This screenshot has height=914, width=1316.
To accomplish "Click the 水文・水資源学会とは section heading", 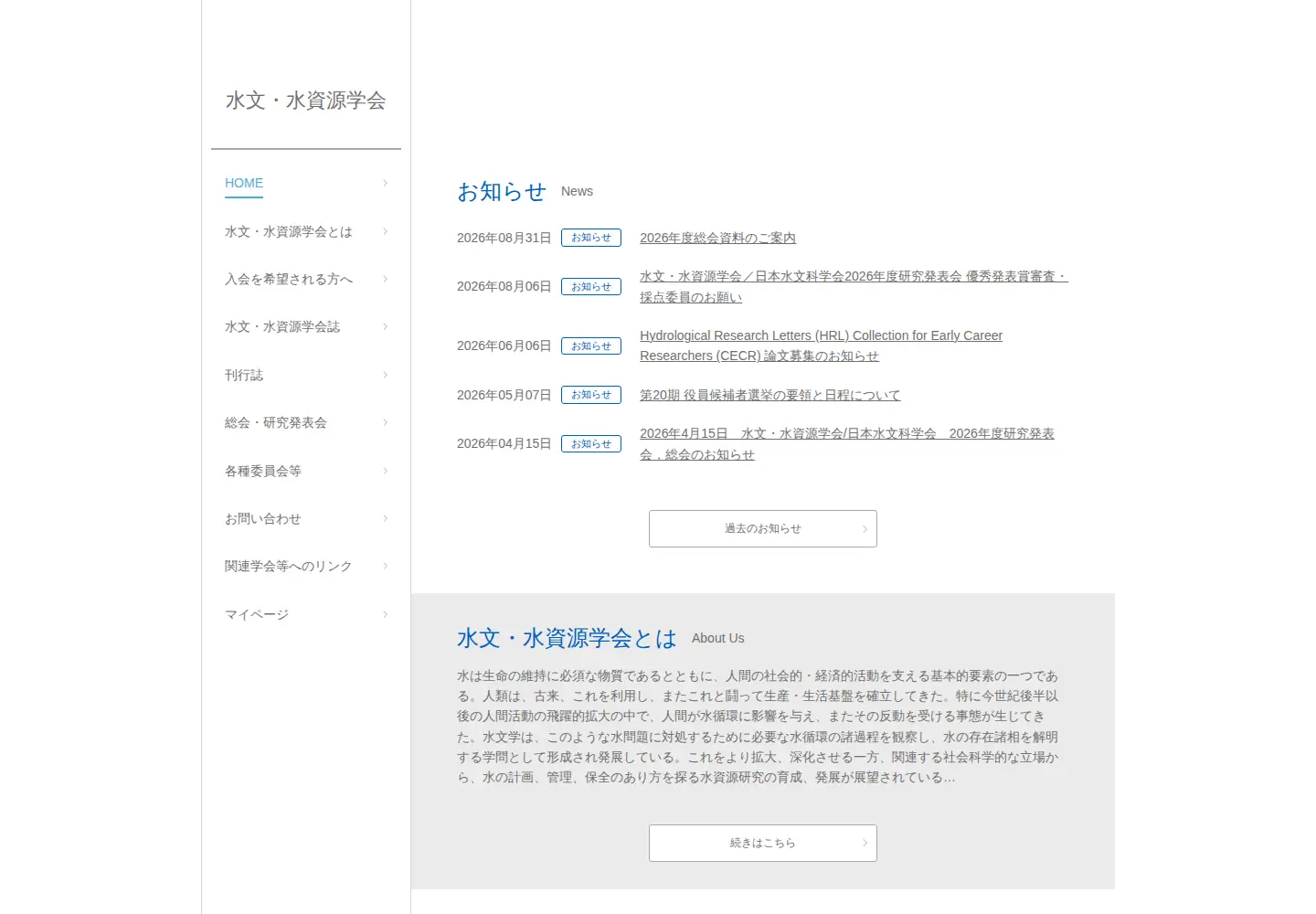I will point(567,638).
